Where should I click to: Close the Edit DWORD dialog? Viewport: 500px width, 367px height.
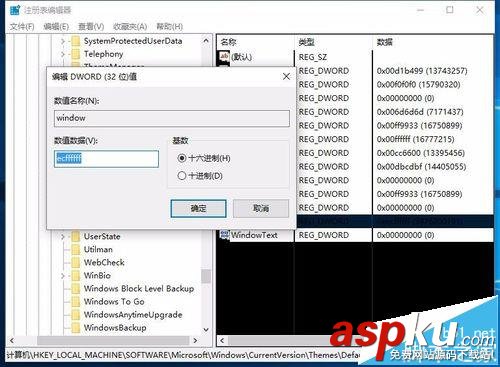point(286,77)
